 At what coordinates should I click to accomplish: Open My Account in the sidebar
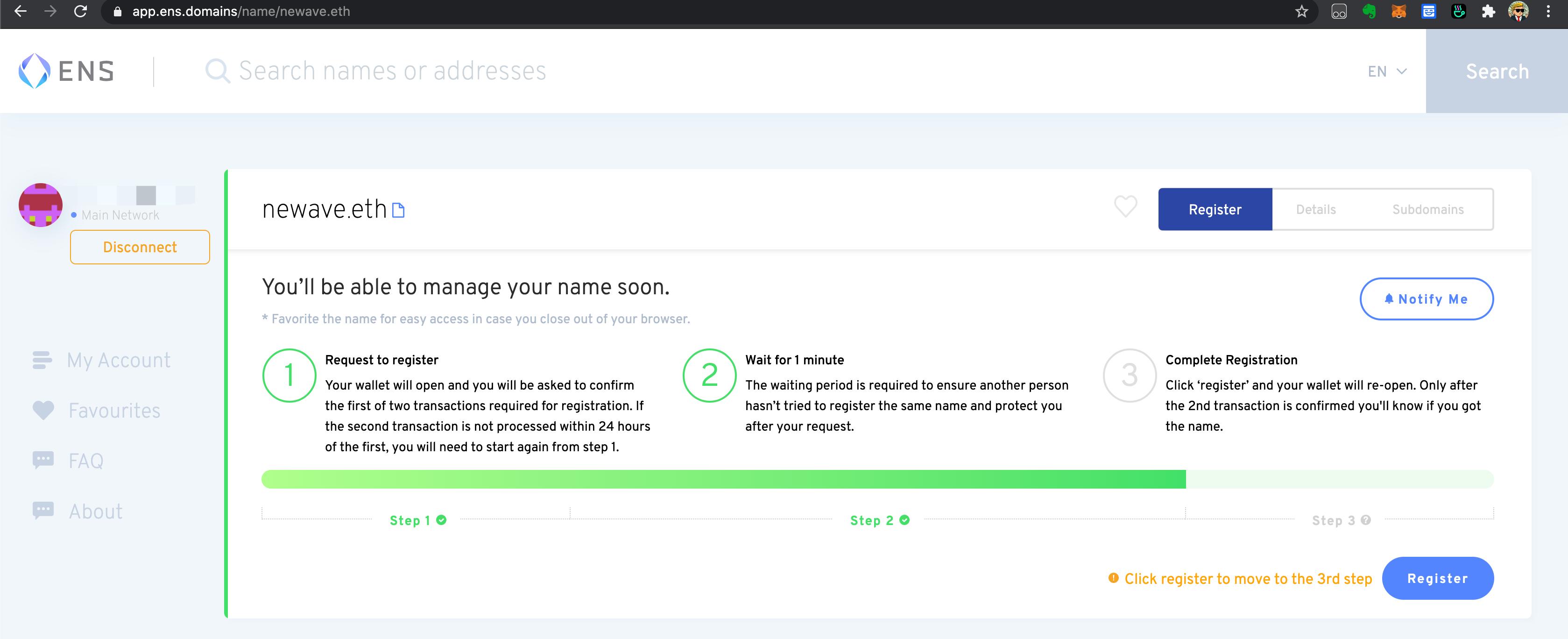[x=118, y=360]
